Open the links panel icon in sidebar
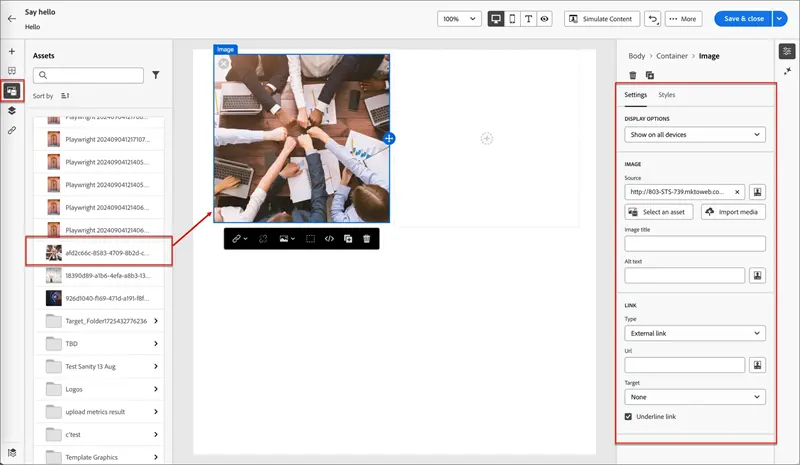Image resolution: width=800 pixels, height=465 pixels. [12, 130]
